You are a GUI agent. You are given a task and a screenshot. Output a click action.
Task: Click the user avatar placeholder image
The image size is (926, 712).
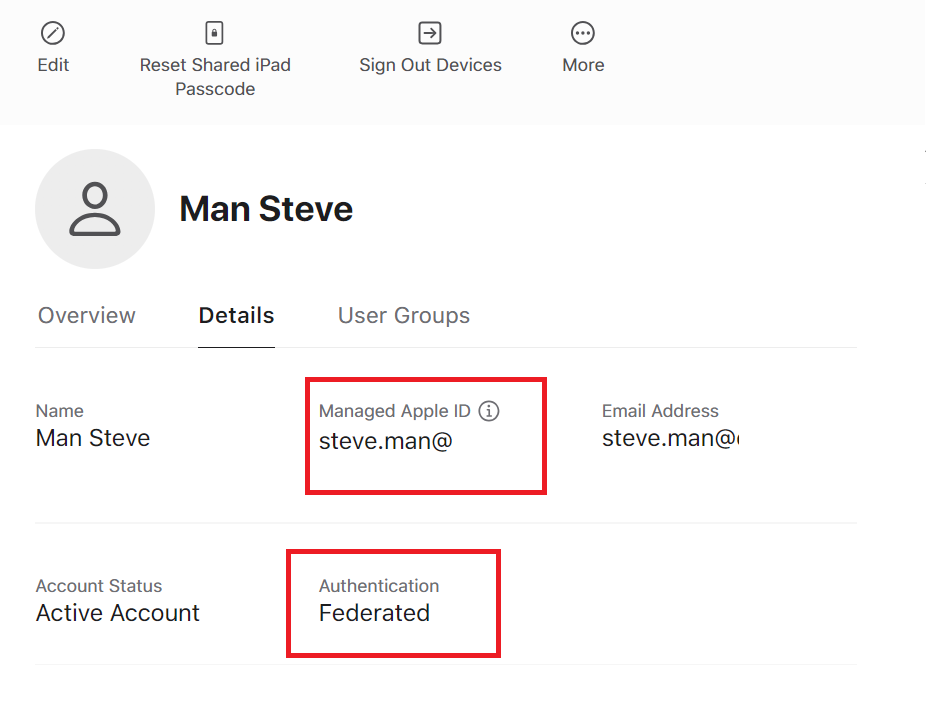[95, 209]
